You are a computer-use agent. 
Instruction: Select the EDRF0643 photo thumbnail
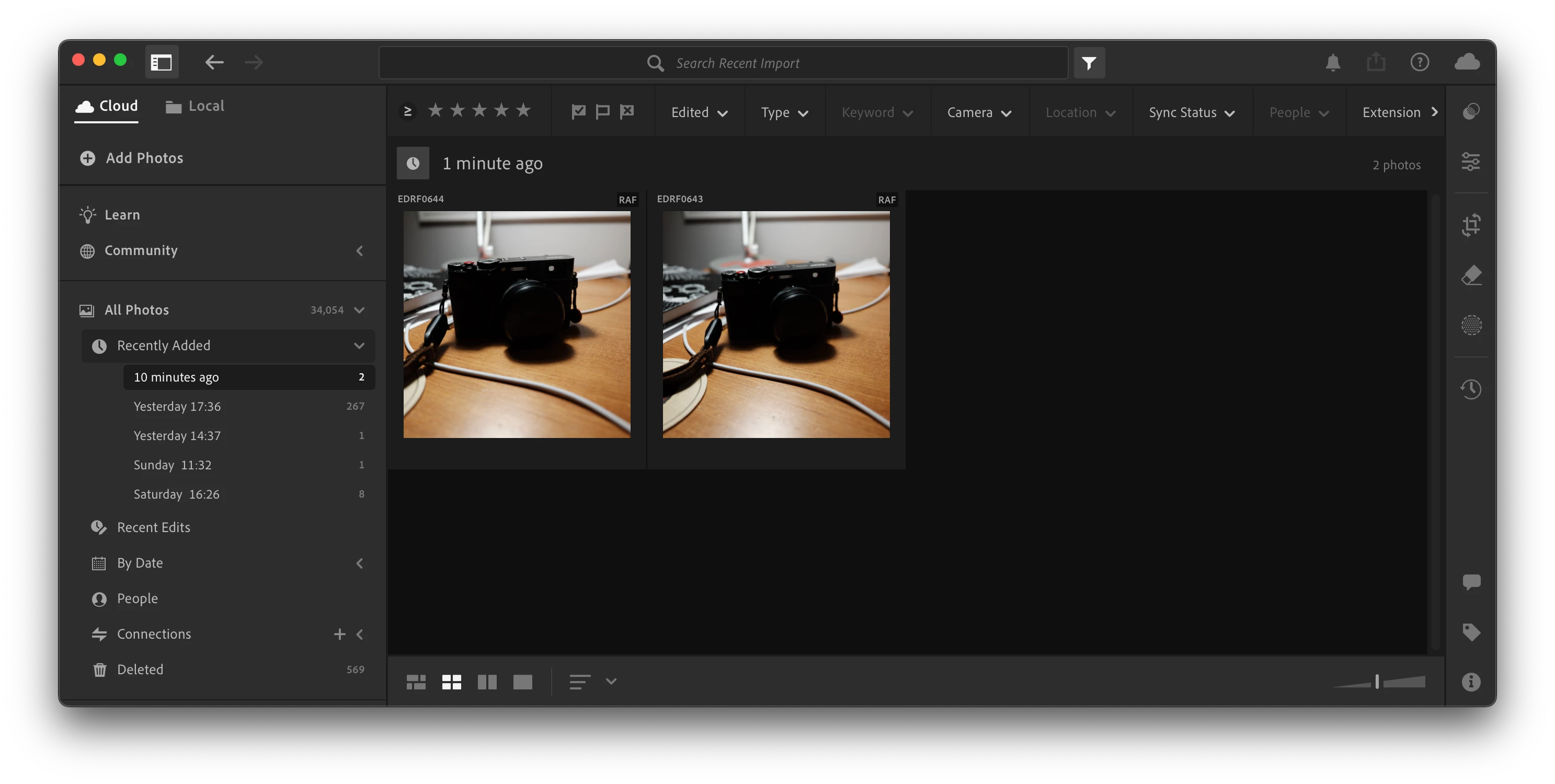click(x=776, y=324)
